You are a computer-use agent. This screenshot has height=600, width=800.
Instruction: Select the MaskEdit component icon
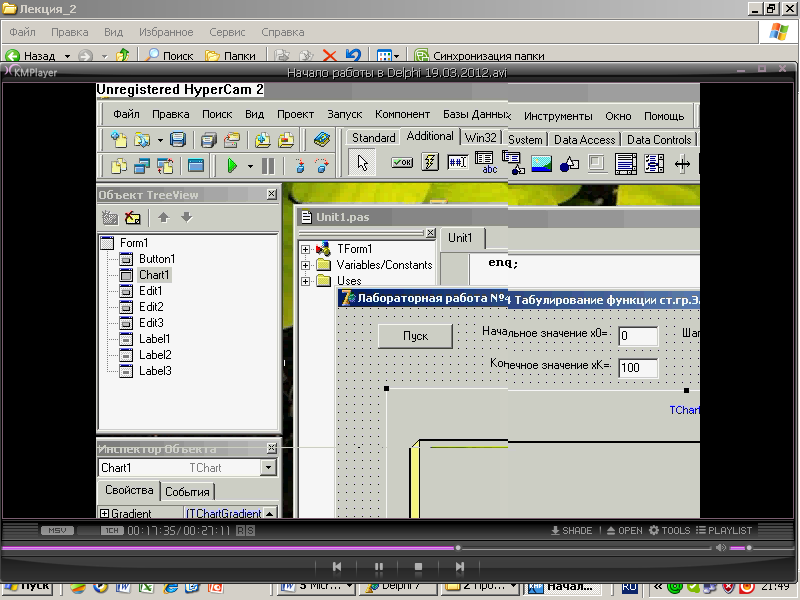point(458,163)
